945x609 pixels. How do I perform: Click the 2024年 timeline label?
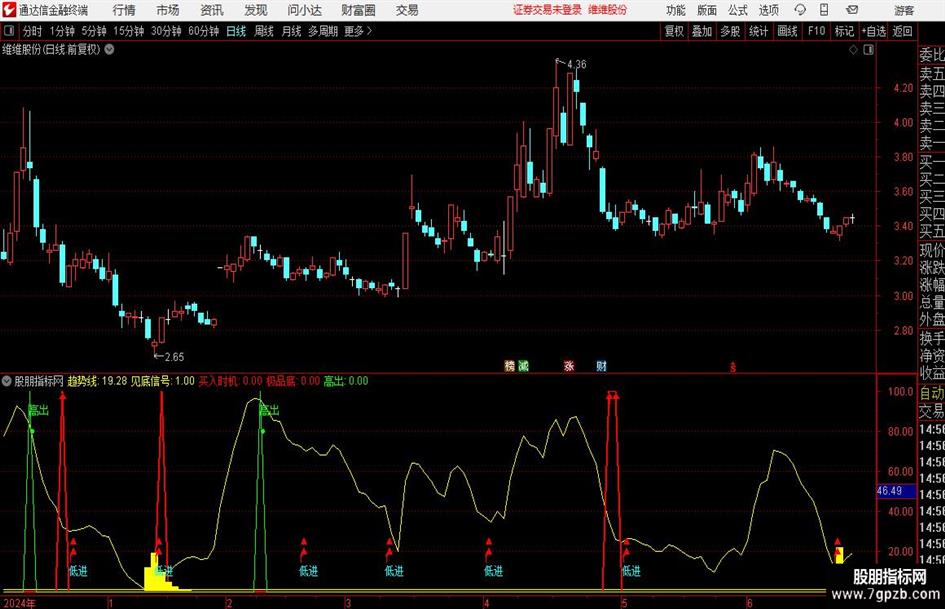[x=19, y=602]
